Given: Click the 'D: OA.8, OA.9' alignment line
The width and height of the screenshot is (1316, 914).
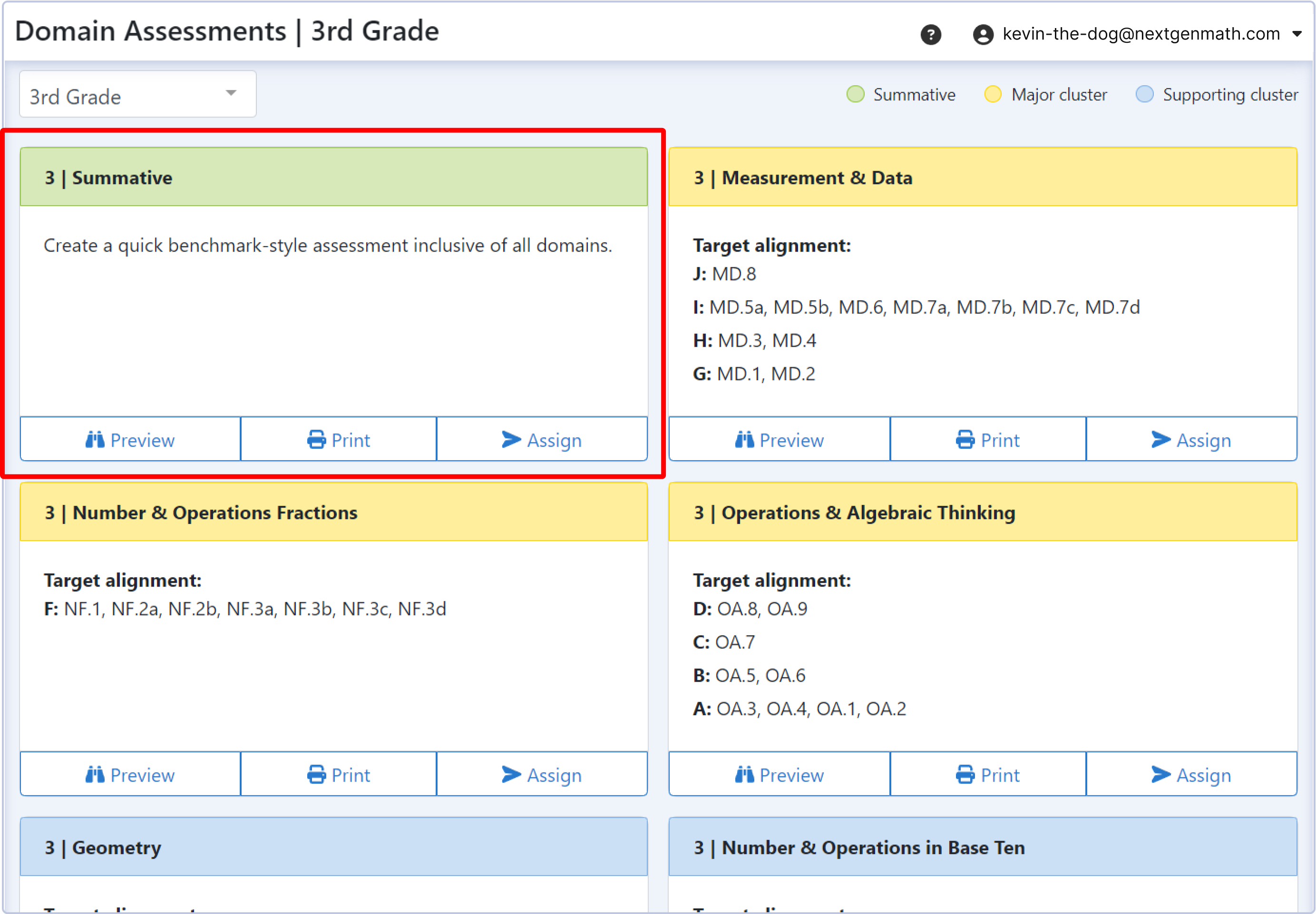Looking at the screenshot, I should tap(750, 609).
